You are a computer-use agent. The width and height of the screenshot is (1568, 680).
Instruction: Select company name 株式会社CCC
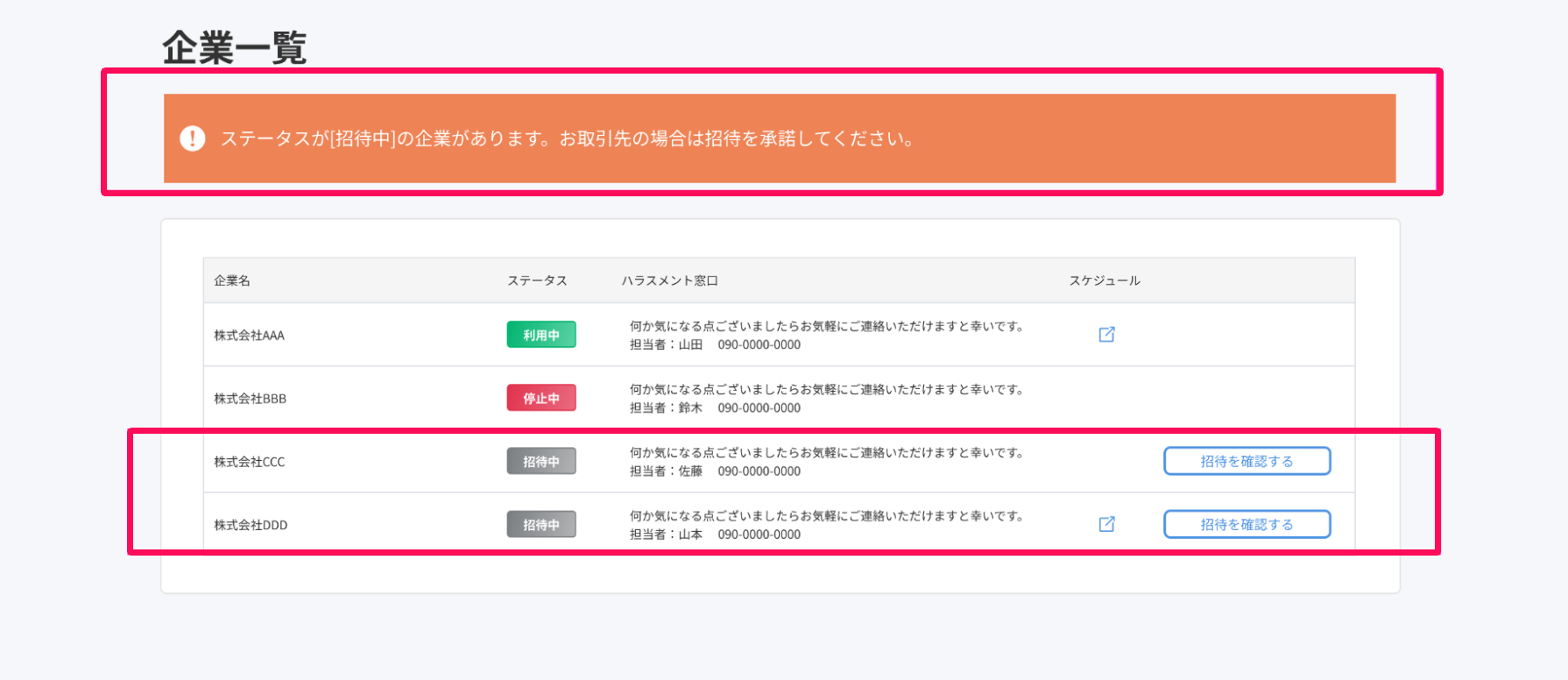click(249, 461)
